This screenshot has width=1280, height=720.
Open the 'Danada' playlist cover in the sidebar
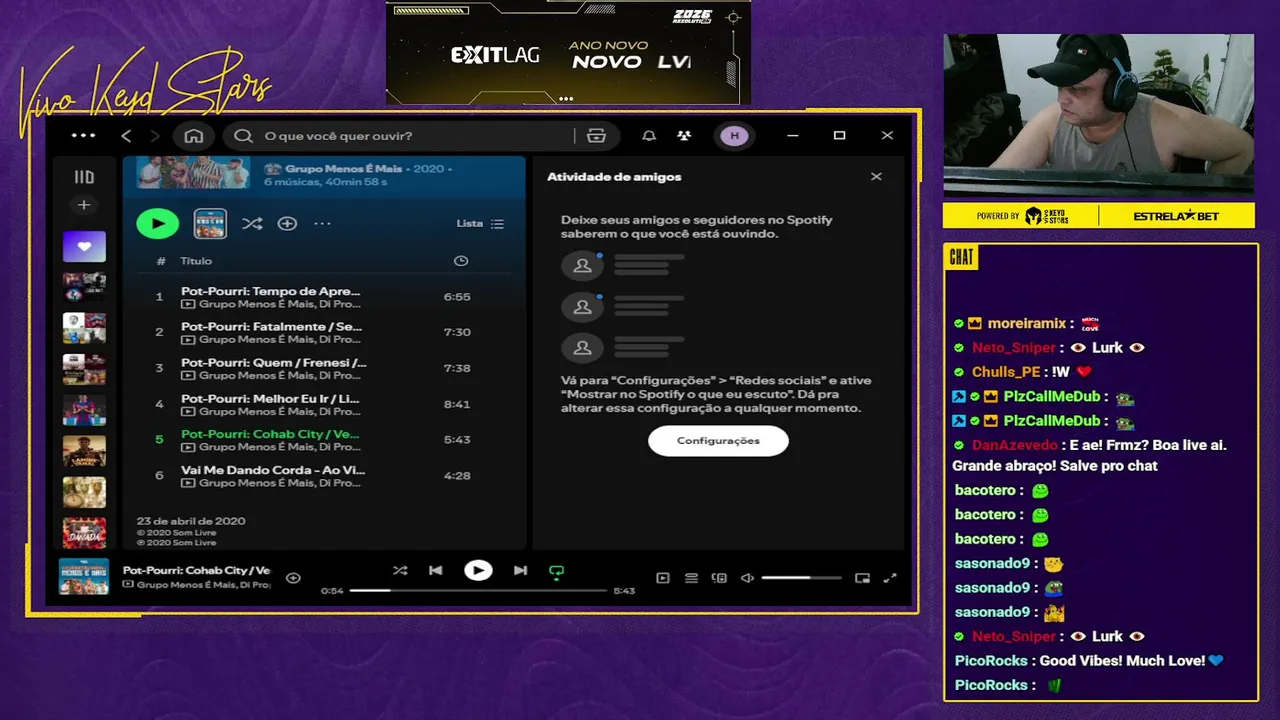(x=84, y=533)
